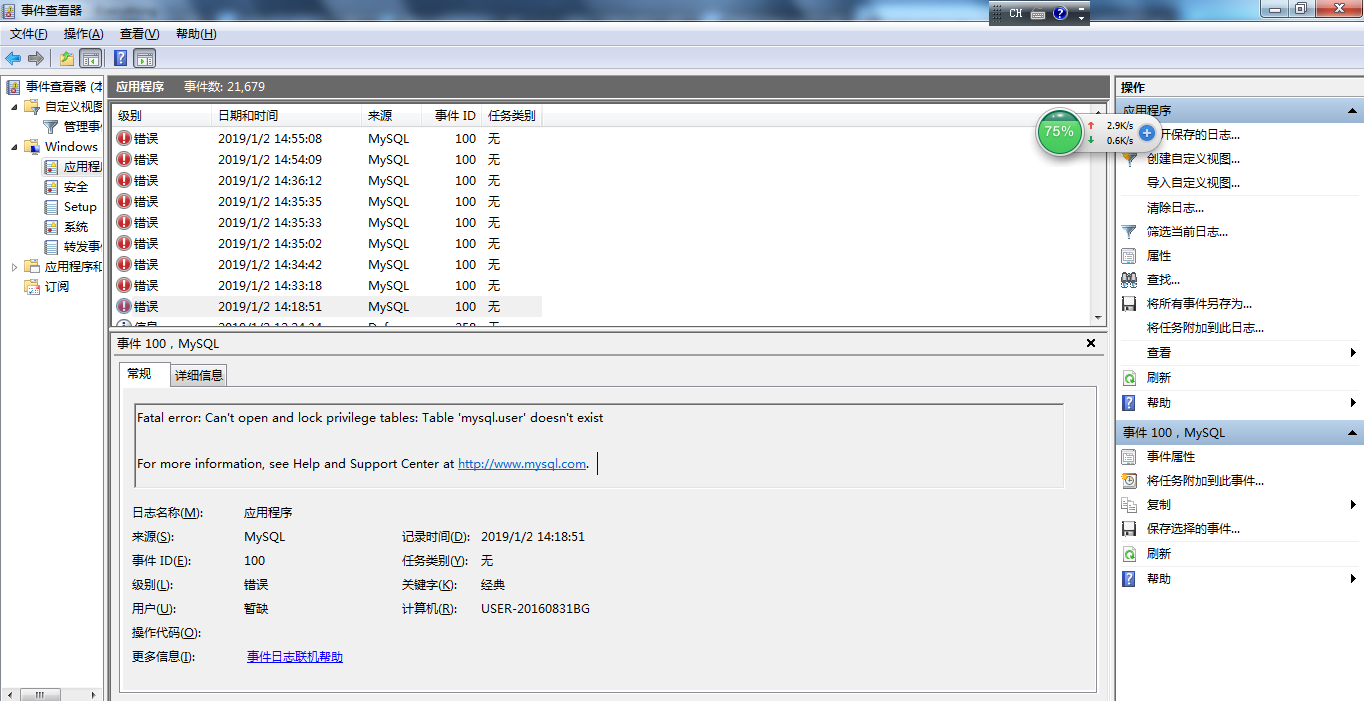Expand the 应用程序和服务日志 tree node

point(13,266)
